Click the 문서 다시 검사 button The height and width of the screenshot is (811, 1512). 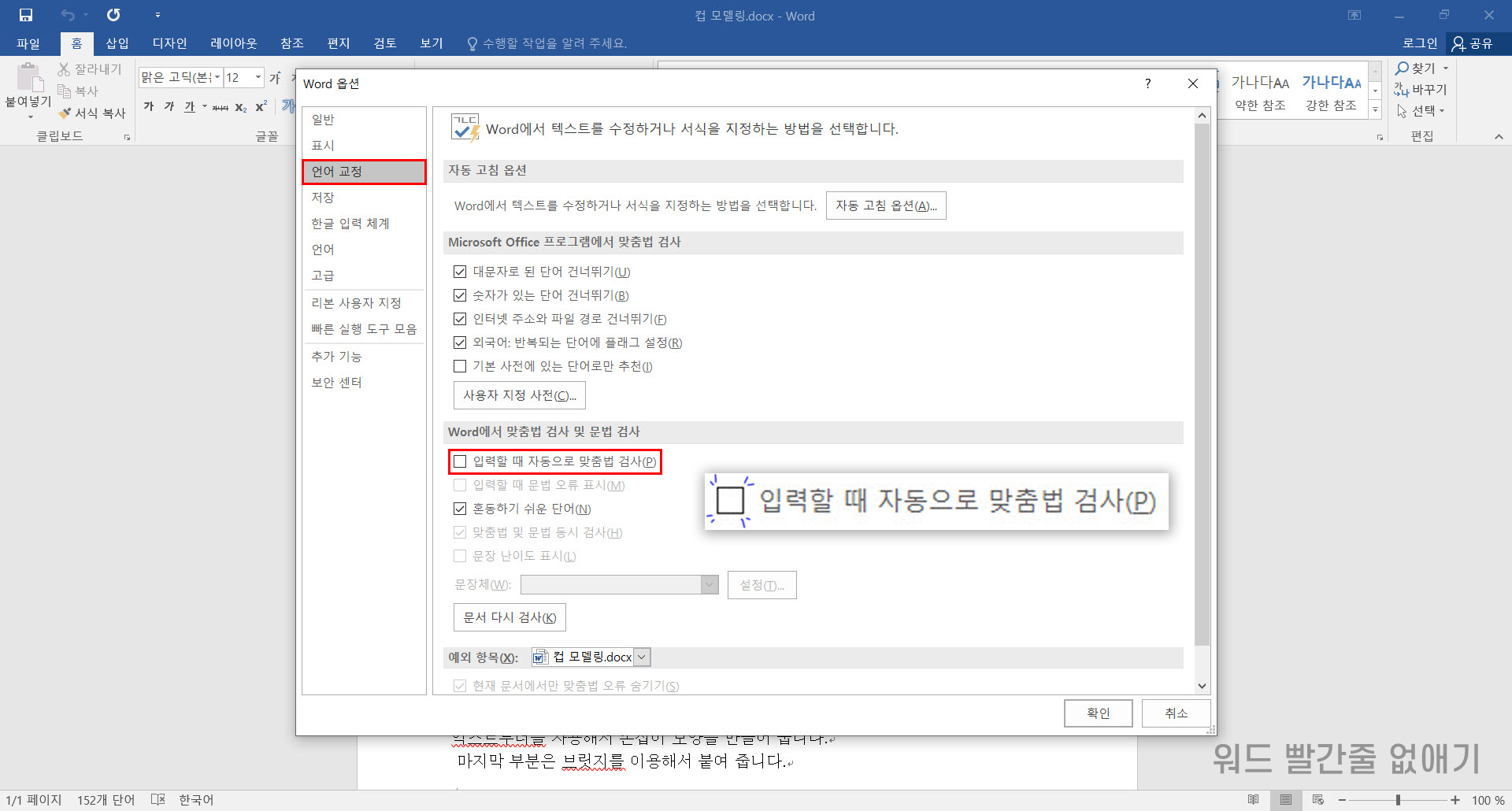tap(510, 617)
